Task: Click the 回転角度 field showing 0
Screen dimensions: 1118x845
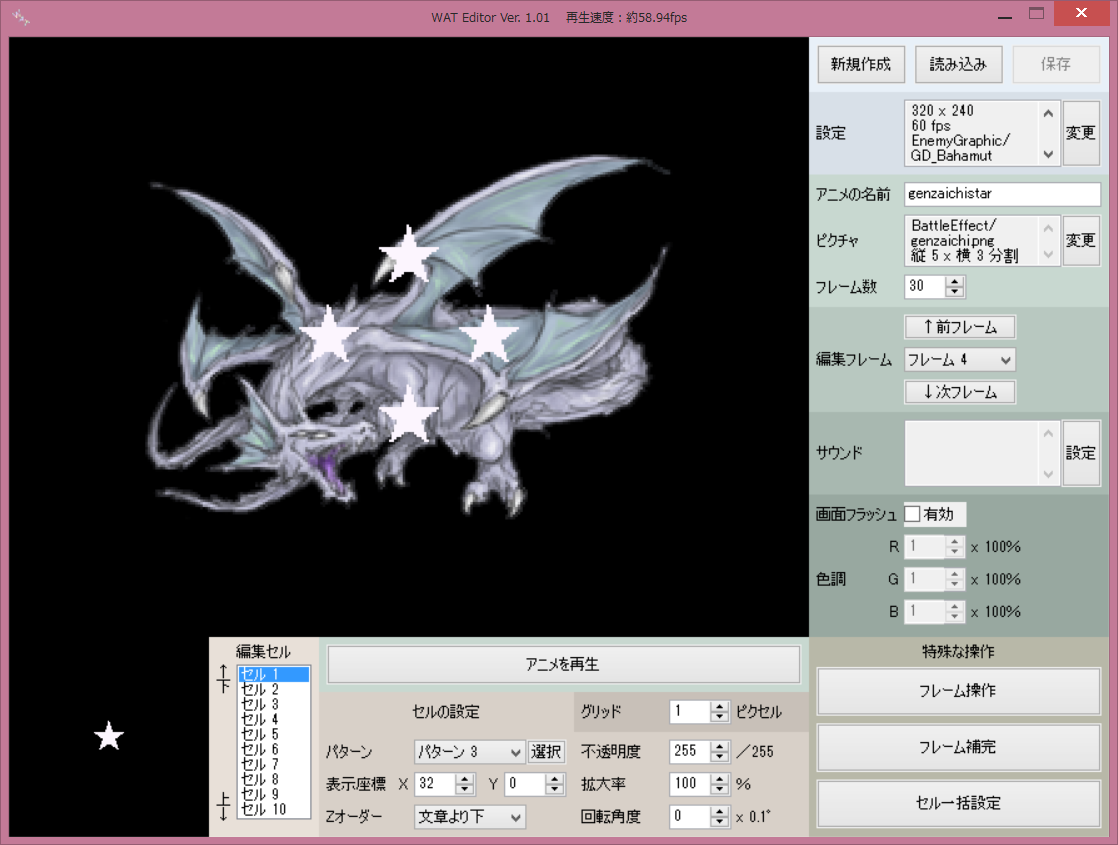Action: (690, 816)
